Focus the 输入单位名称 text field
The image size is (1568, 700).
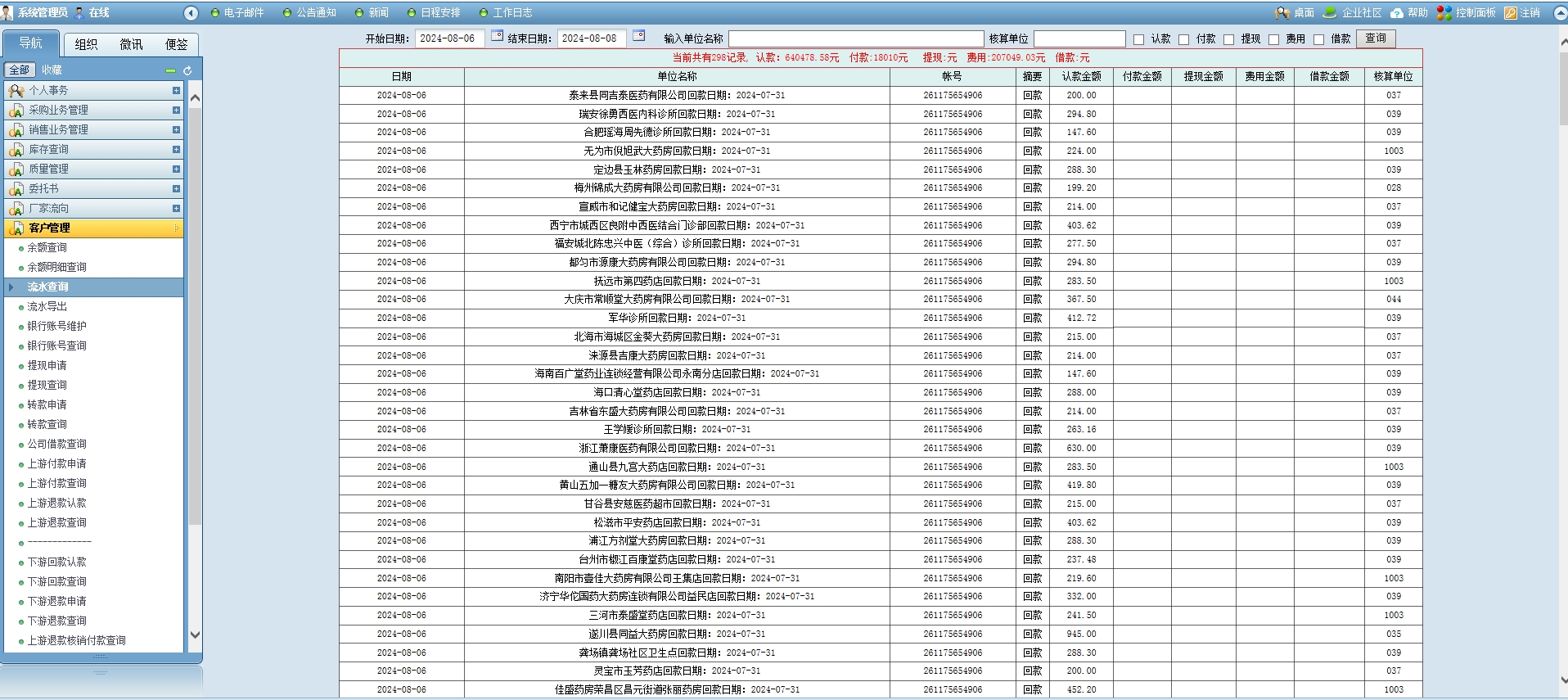coord(856,39)
